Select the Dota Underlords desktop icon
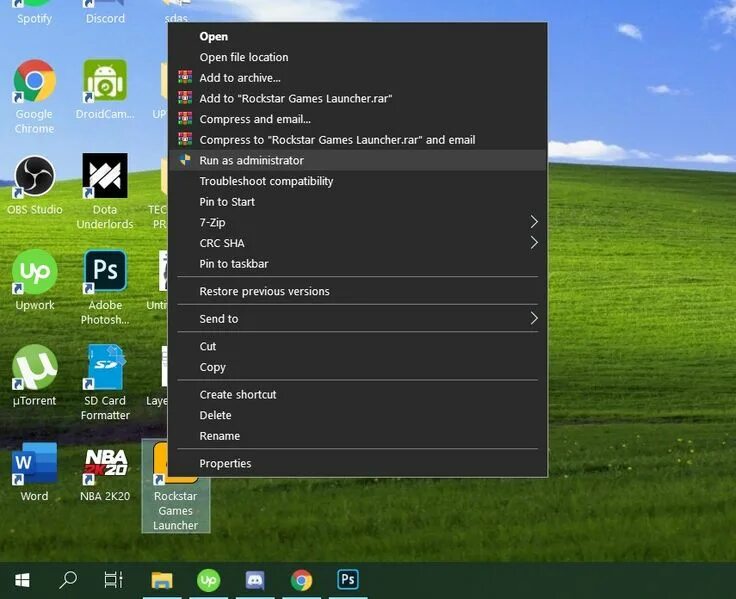 105,192
